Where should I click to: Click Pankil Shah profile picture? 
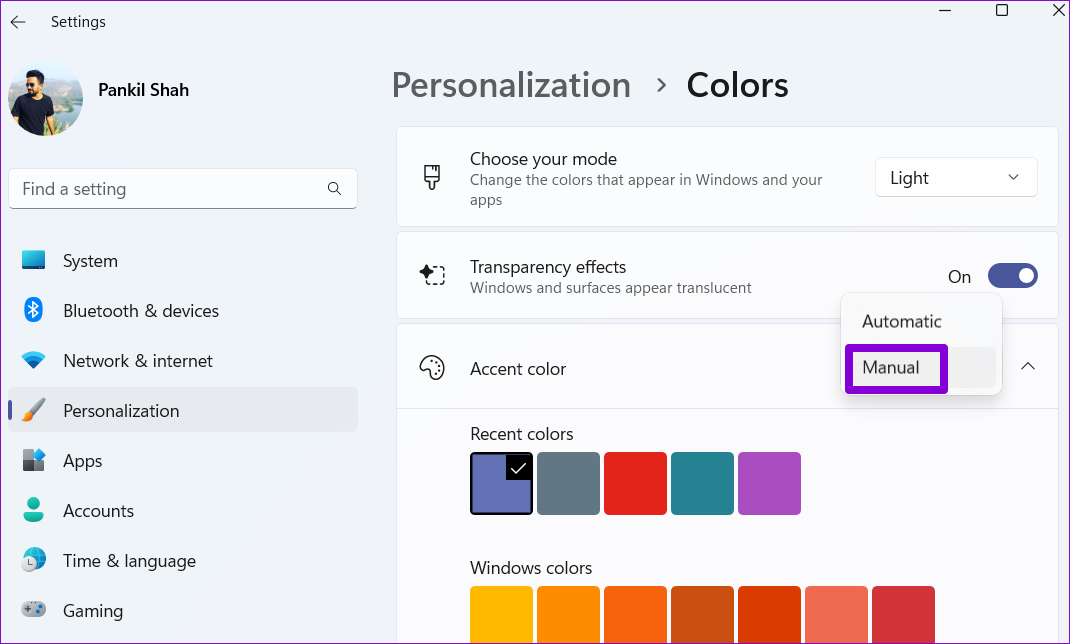pyautogui.click(x=46, y=99)
